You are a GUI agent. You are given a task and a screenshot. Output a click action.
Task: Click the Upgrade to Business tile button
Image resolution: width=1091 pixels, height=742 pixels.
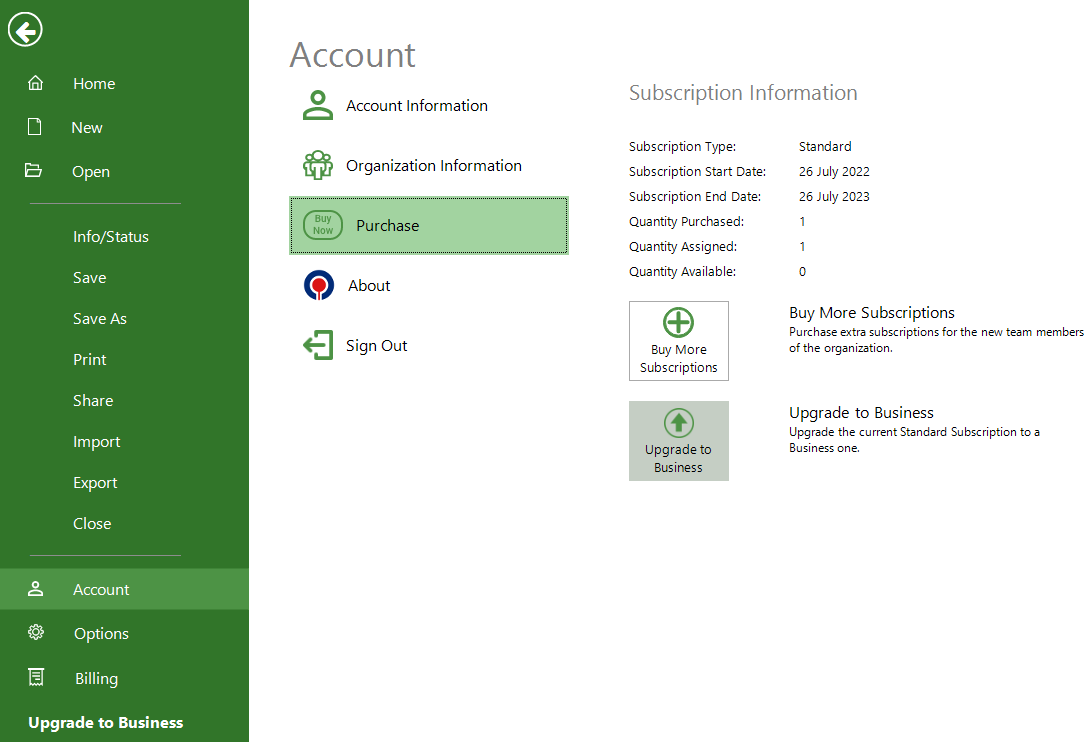[x=678, y=441]
